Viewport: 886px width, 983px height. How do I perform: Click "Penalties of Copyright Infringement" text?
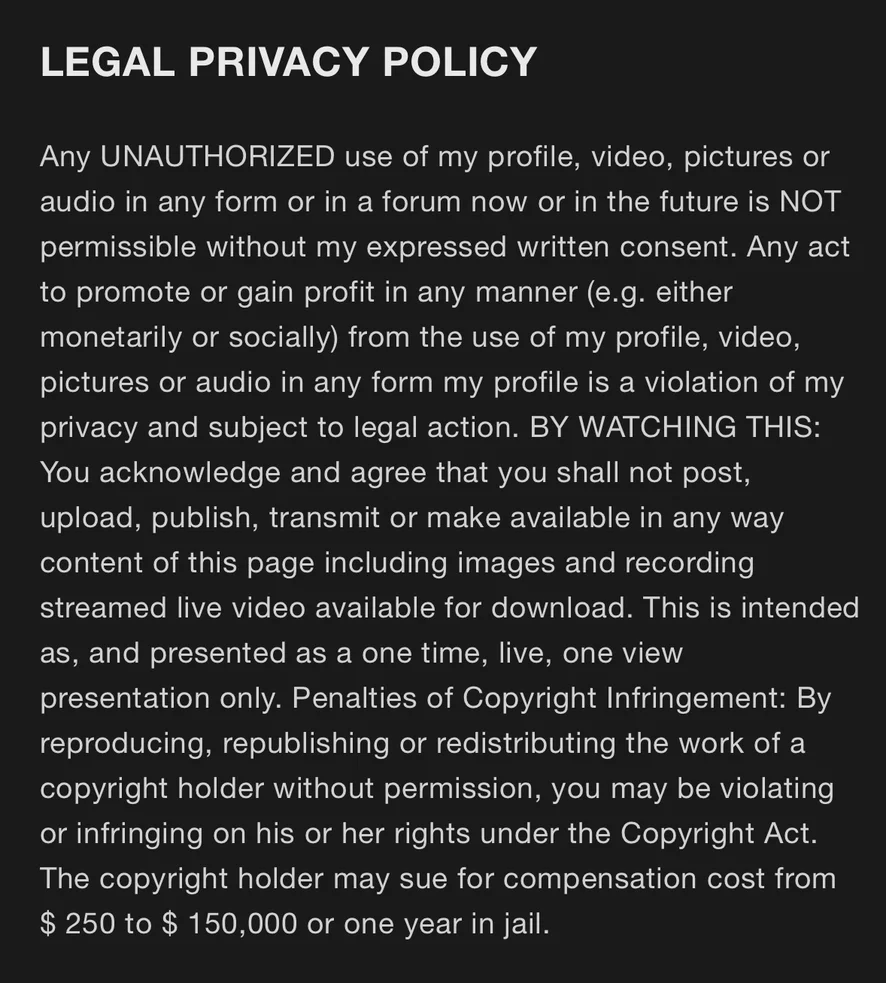(538, 698)
